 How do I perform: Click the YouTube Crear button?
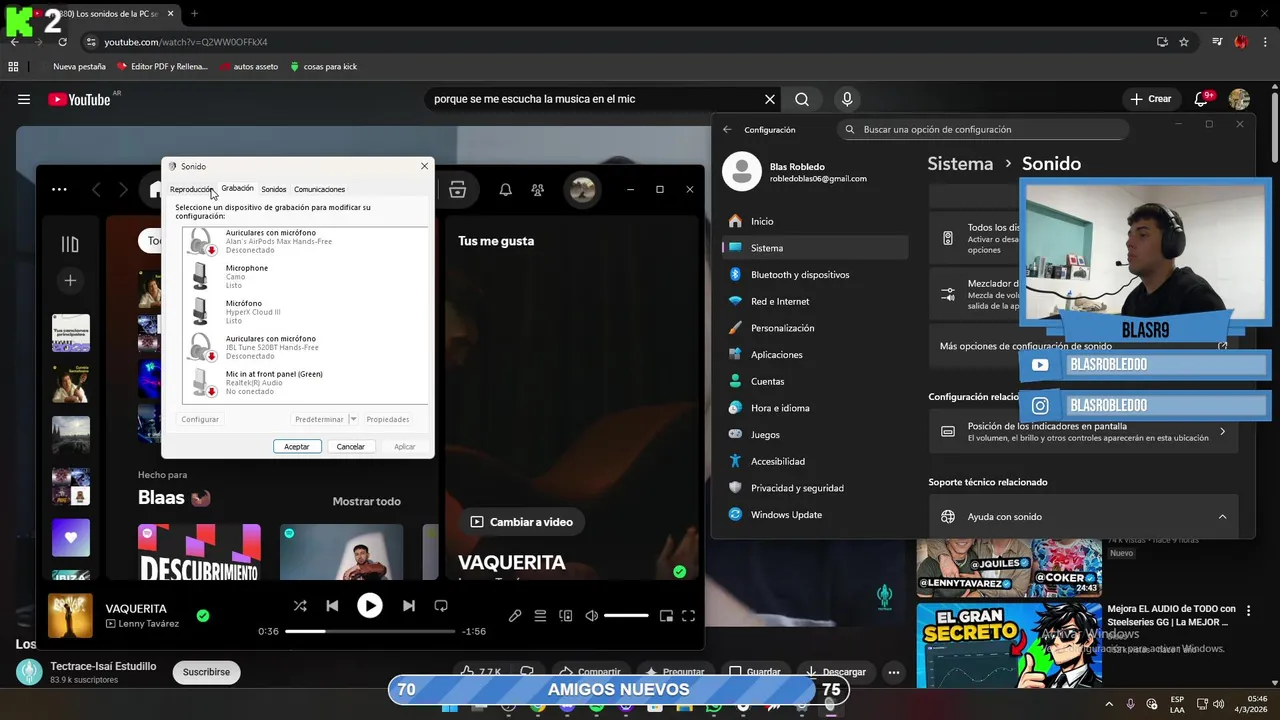click(x=1150, y=99)
